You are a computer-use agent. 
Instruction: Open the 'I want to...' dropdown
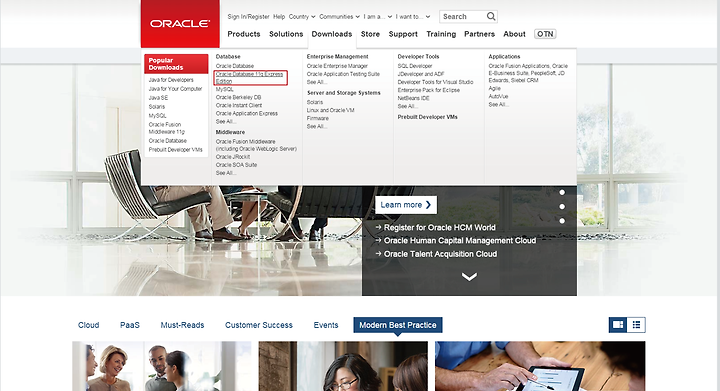(413, 17)
